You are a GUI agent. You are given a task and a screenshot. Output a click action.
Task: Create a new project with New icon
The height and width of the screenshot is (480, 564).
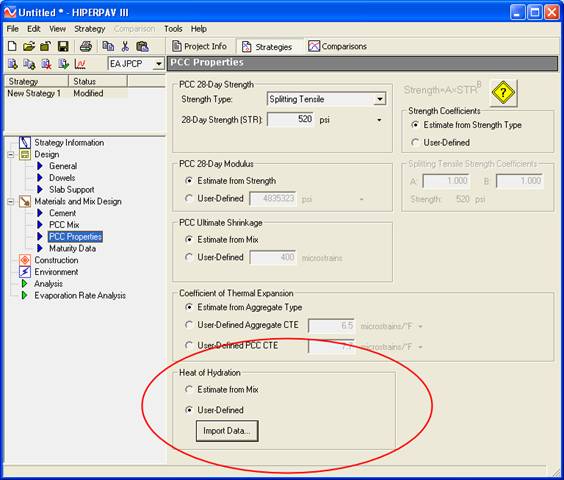pos(12,46)
